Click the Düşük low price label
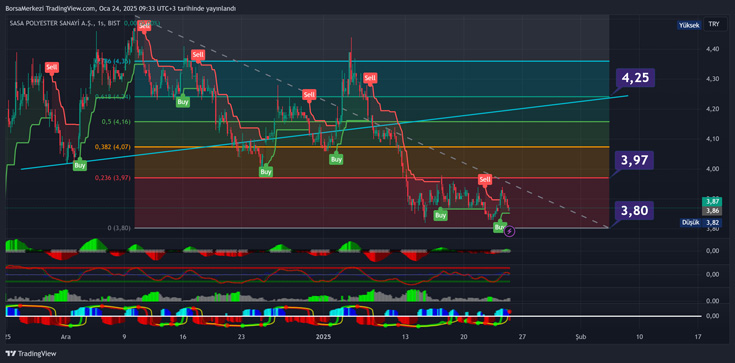 click(689, 223)
